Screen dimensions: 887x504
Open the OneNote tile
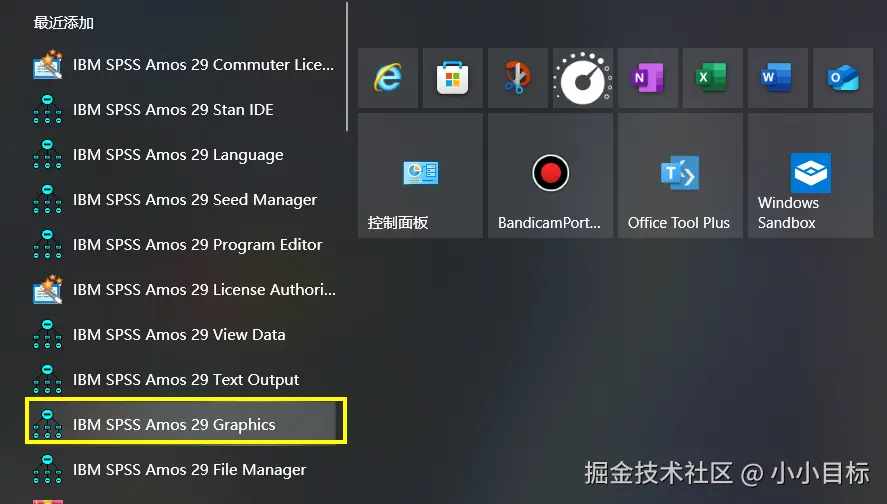648,78
